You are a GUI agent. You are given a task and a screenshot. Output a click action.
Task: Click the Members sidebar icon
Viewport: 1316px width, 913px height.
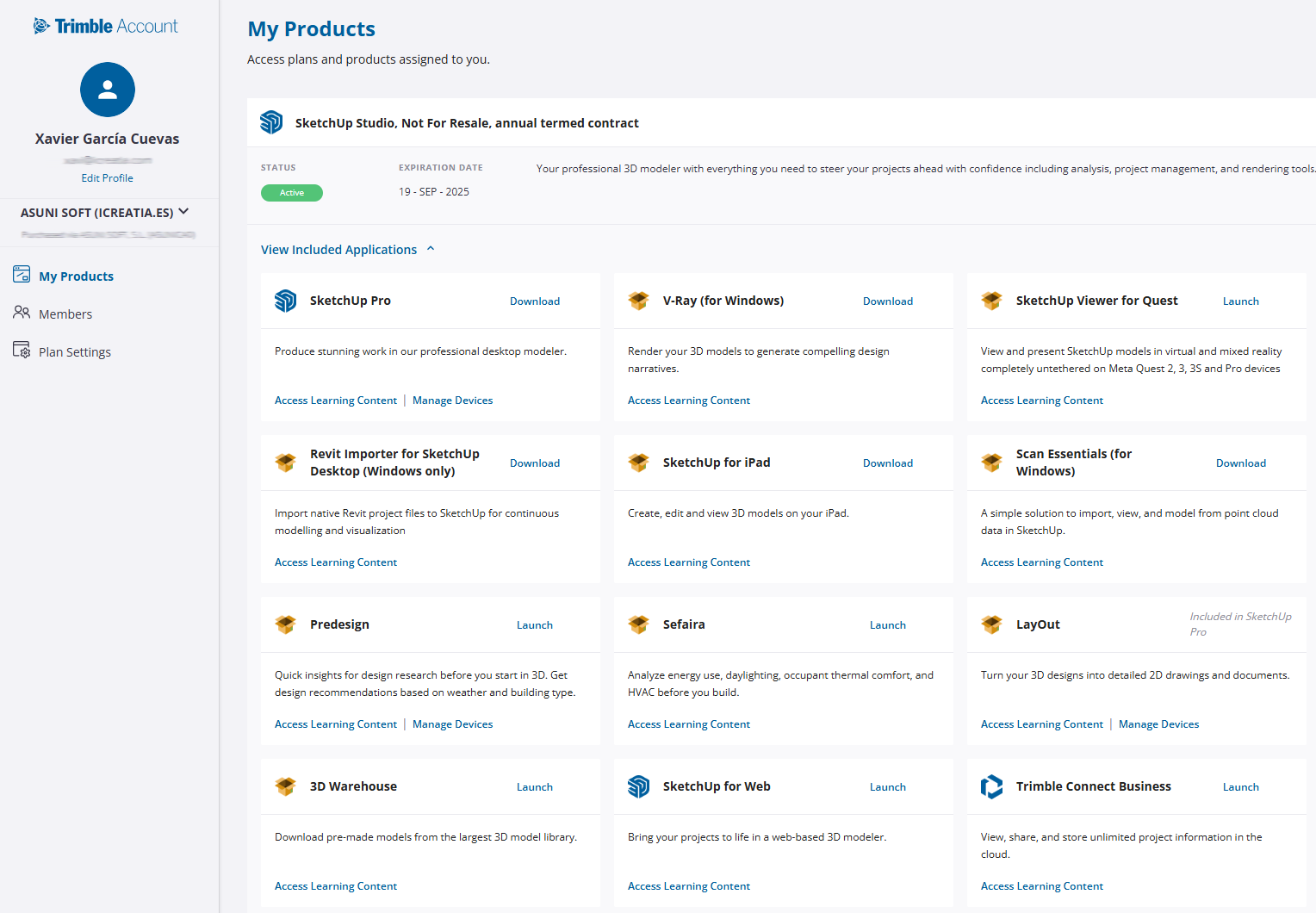tap(22, 313)
